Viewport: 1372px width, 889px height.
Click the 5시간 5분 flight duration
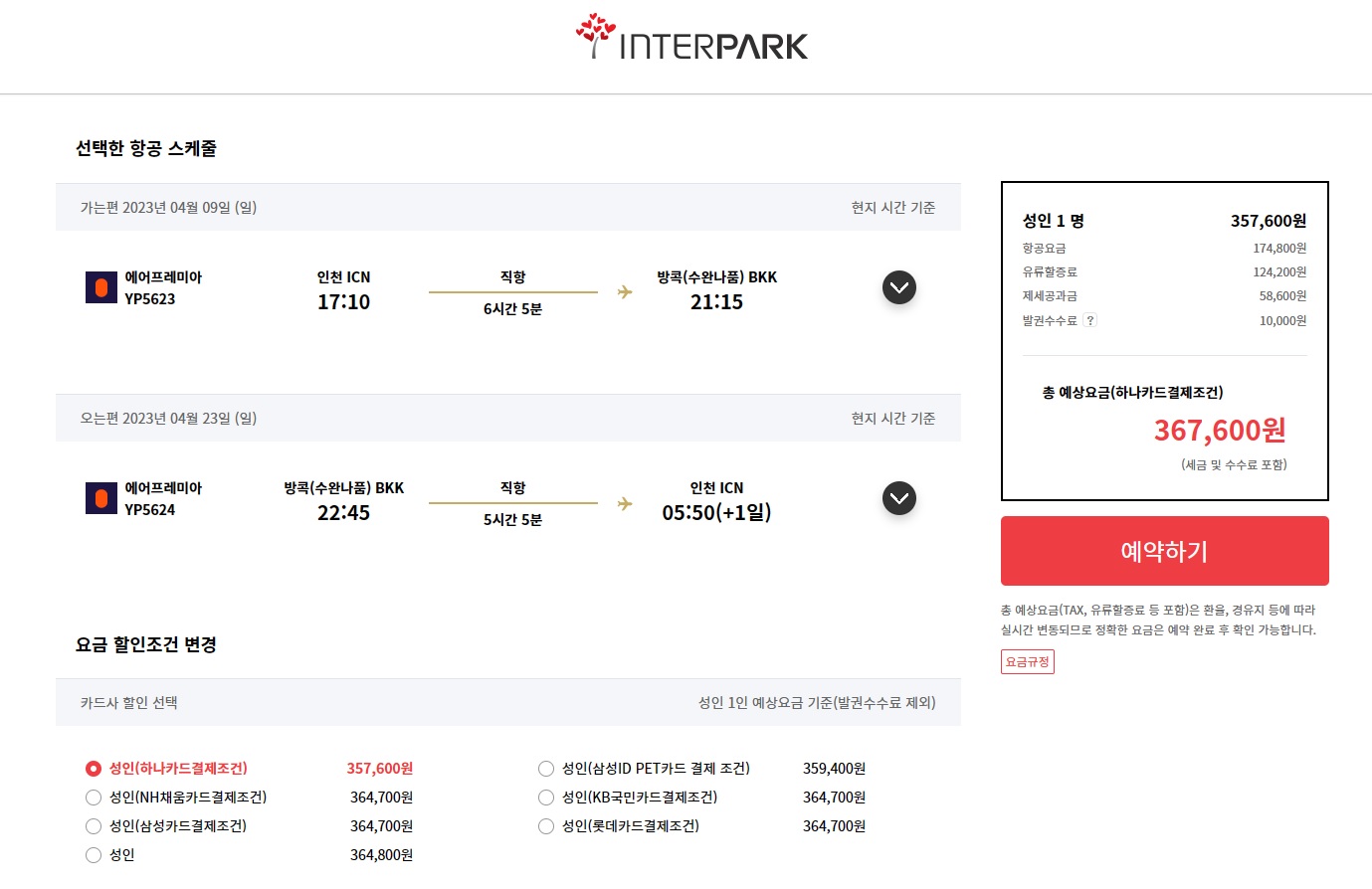513,520
